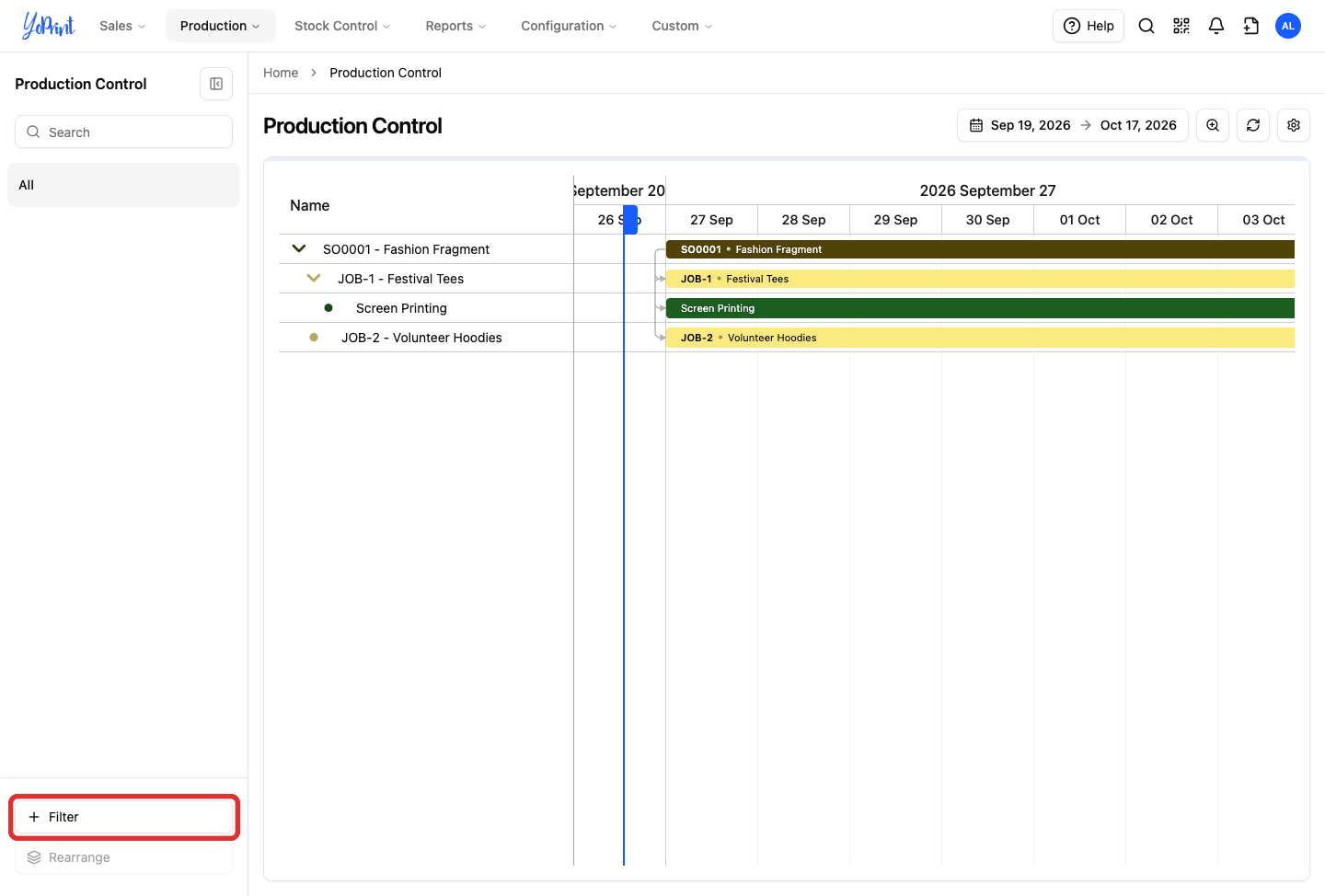Open the date range picker

coord(1073,125)
